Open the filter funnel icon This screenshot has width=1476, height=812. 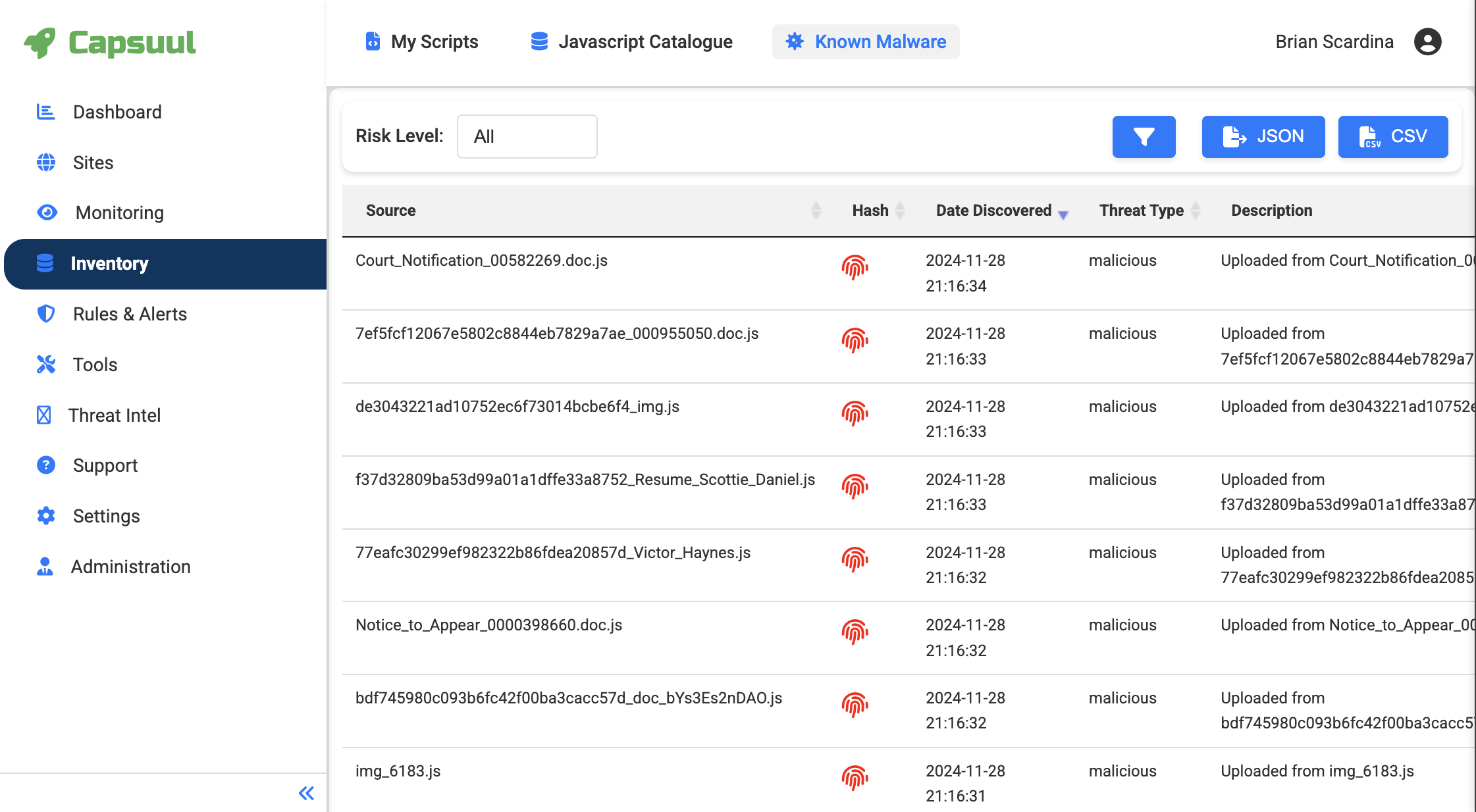click(1144, 136)
